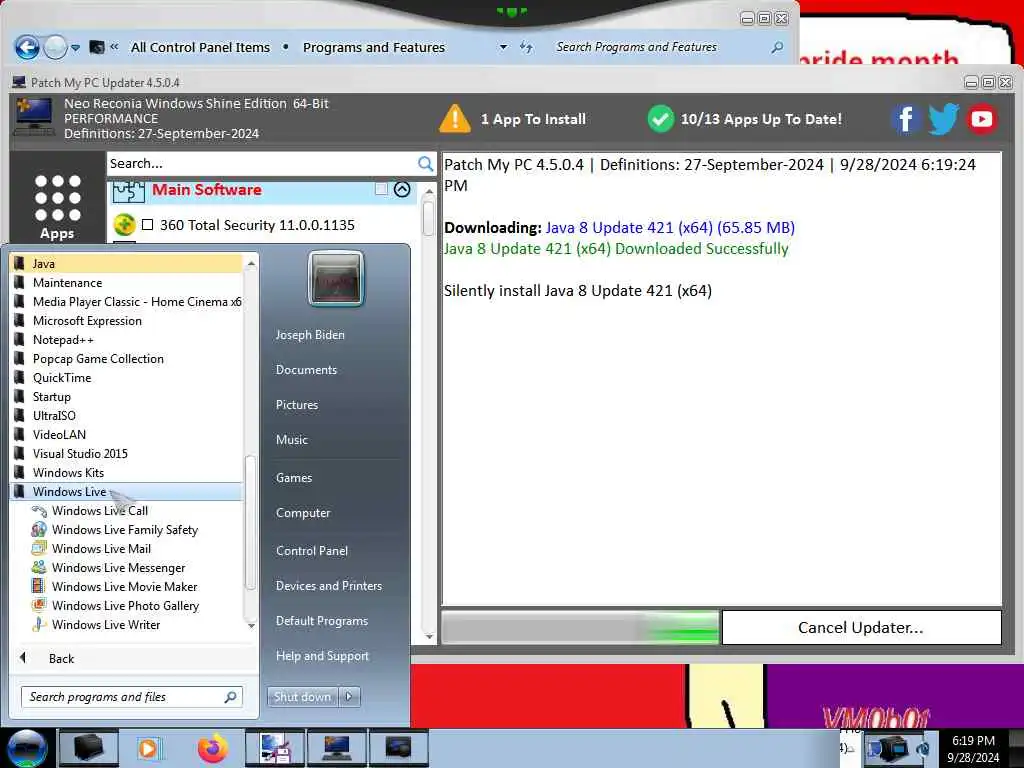Open Devices and Printers
The height and width of the screenshot is (768, 1024).
[328, 586]
